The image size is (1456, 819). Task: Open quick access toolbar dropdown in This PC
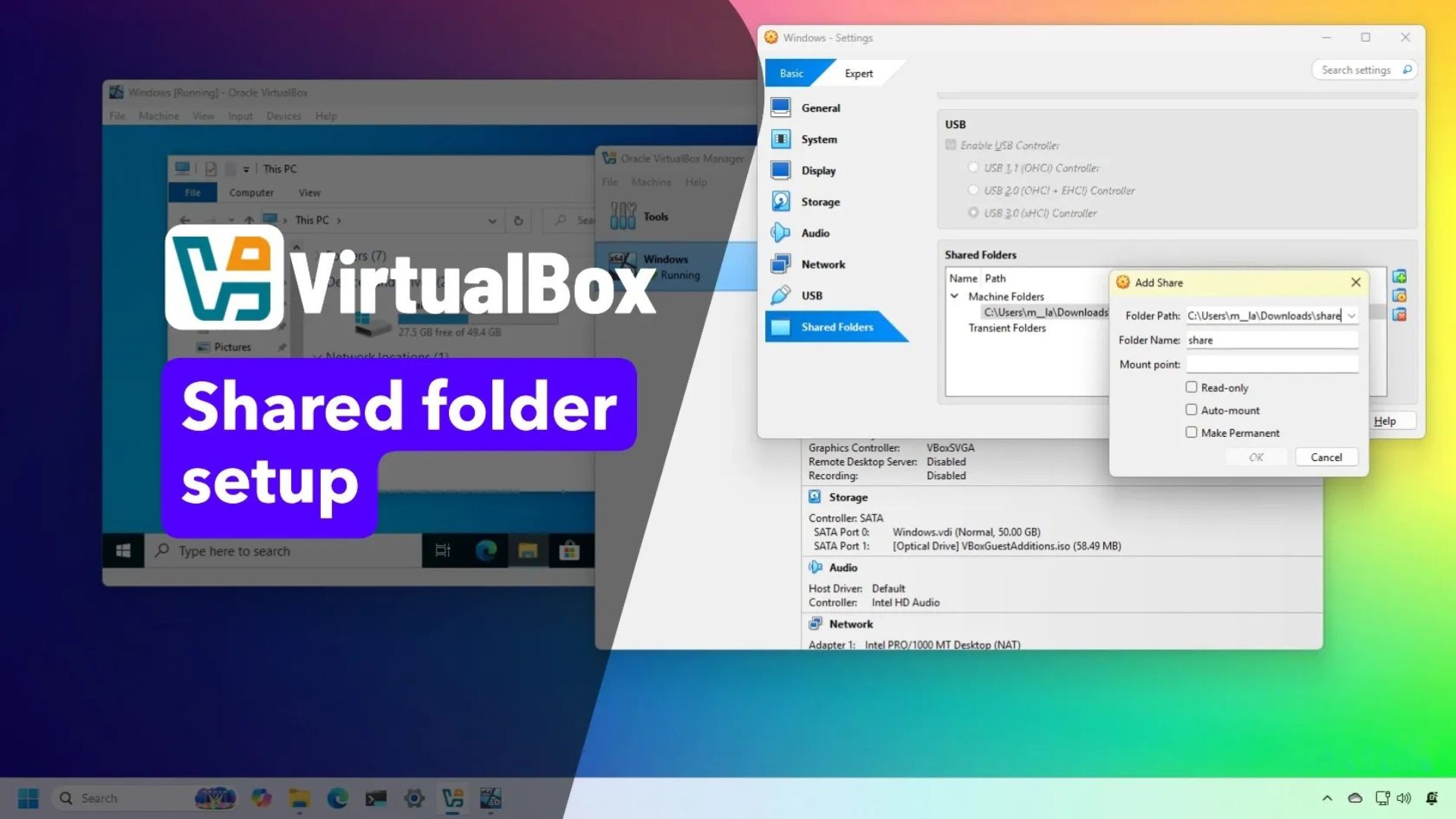(246, 169)
